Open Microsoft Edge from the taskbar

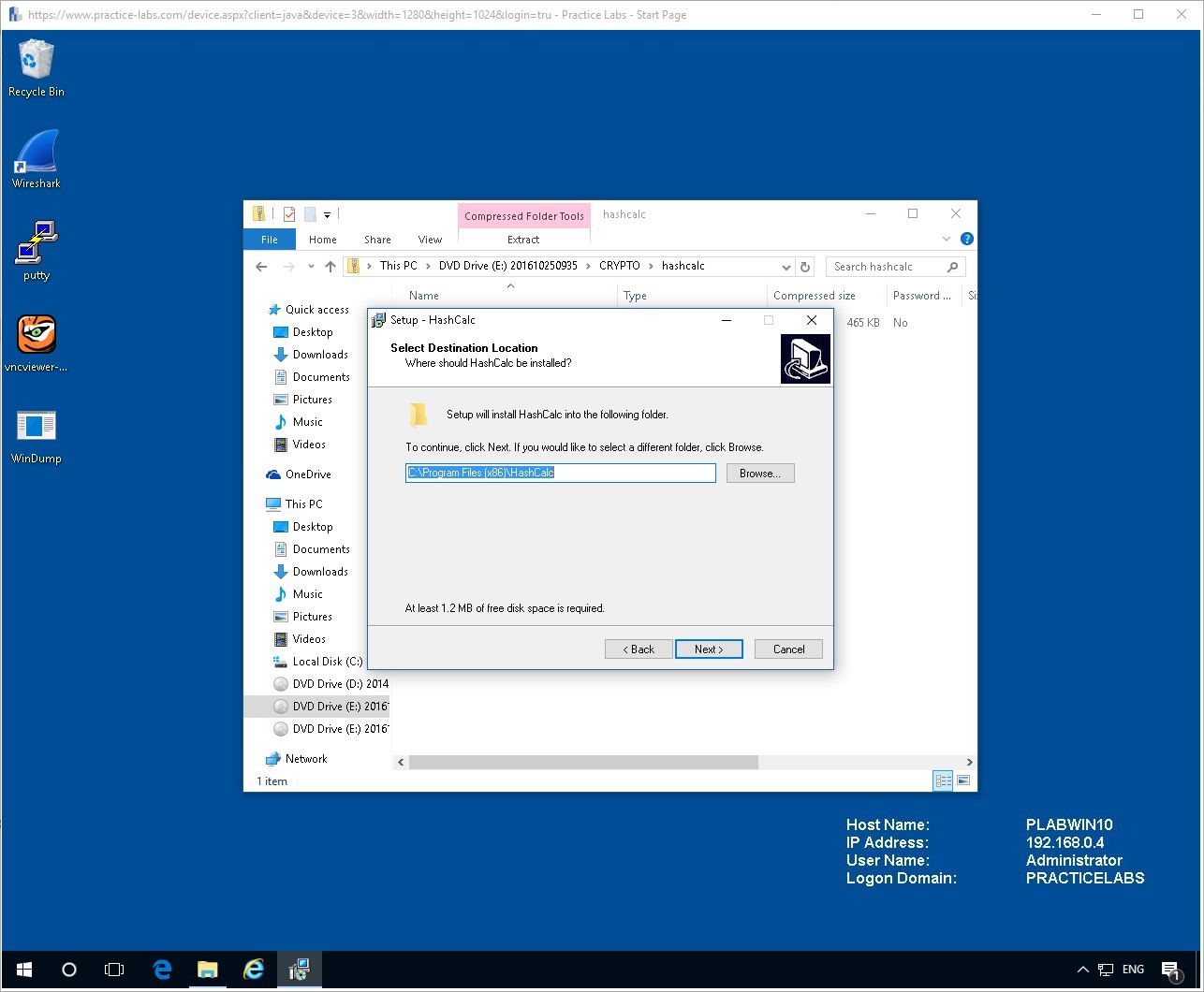tap(161, 969)
